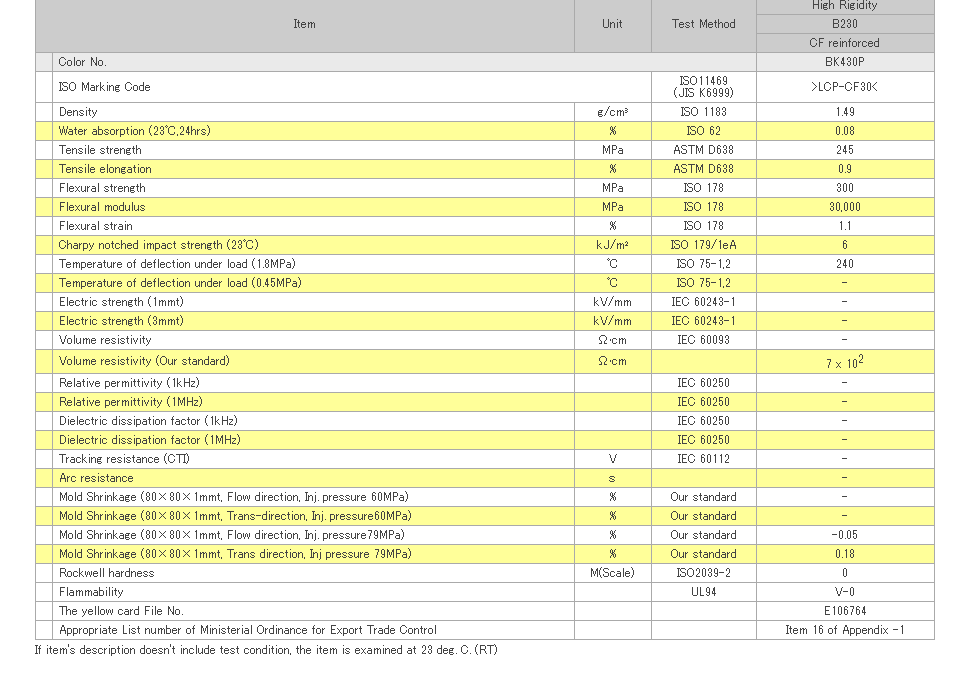The width and height of the screenshot is (975, 688).
Task: Select the flammability rating 'V-0'
Action: [x=844, y=592]
